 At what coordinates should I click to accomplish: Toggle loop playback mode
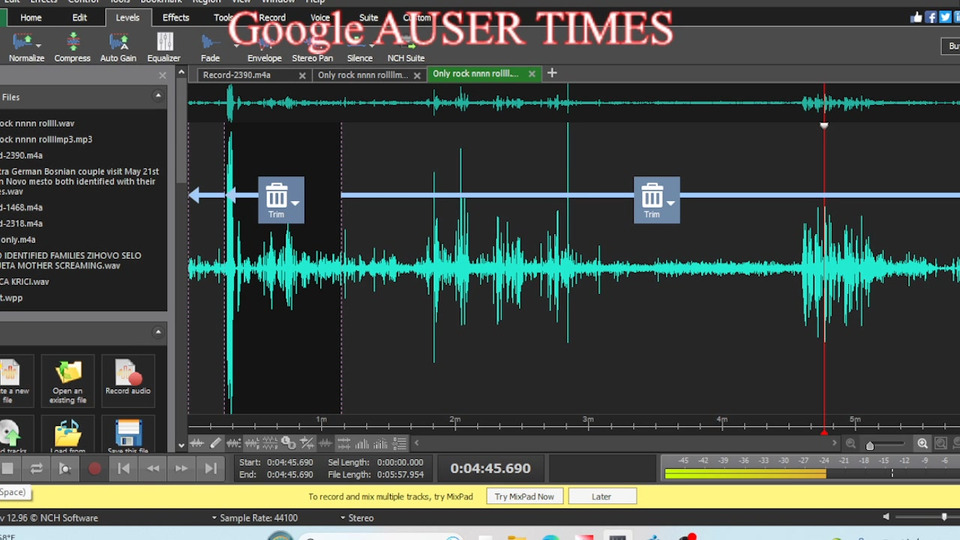36,468
